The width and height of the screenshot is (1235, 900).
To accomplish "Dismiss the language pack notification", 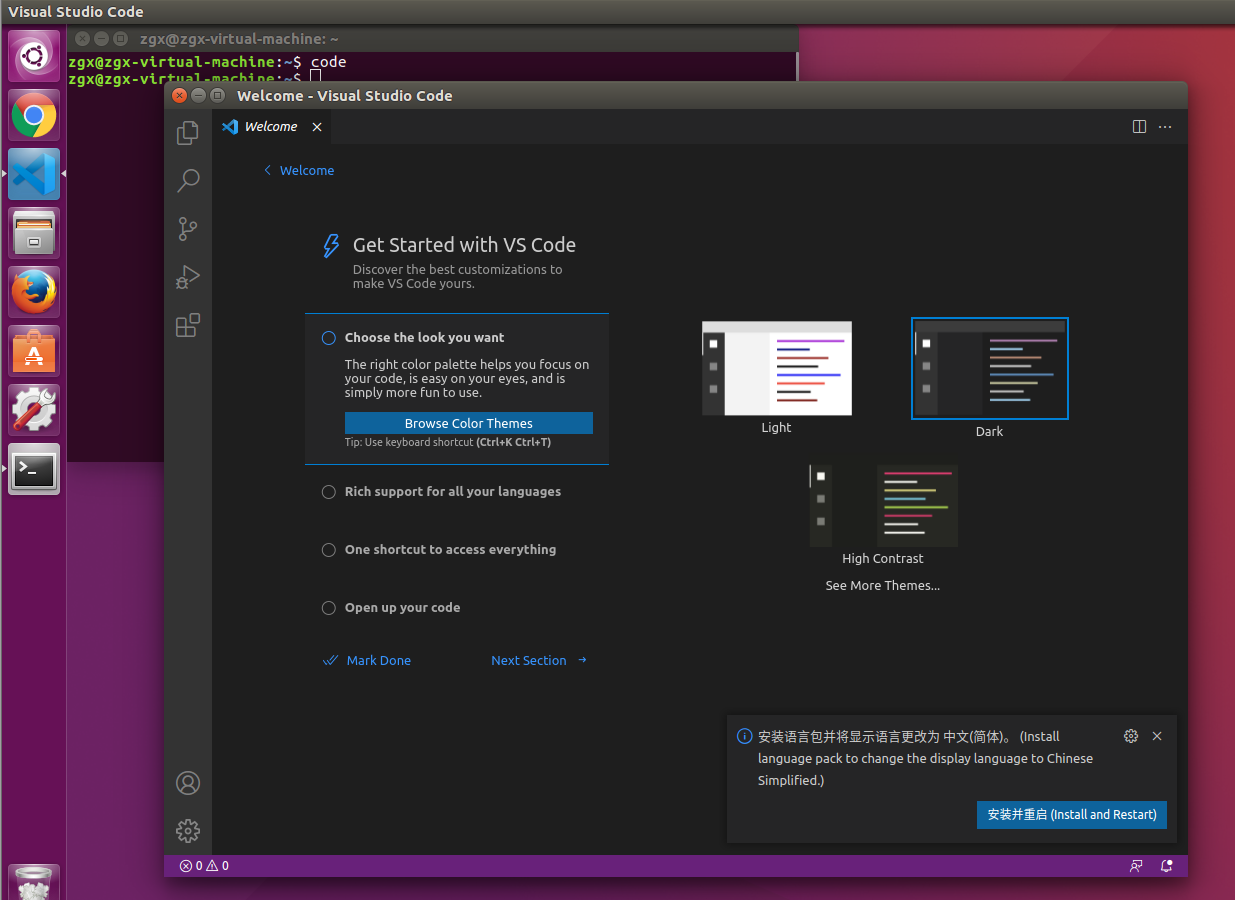I will pos(1157,736).
